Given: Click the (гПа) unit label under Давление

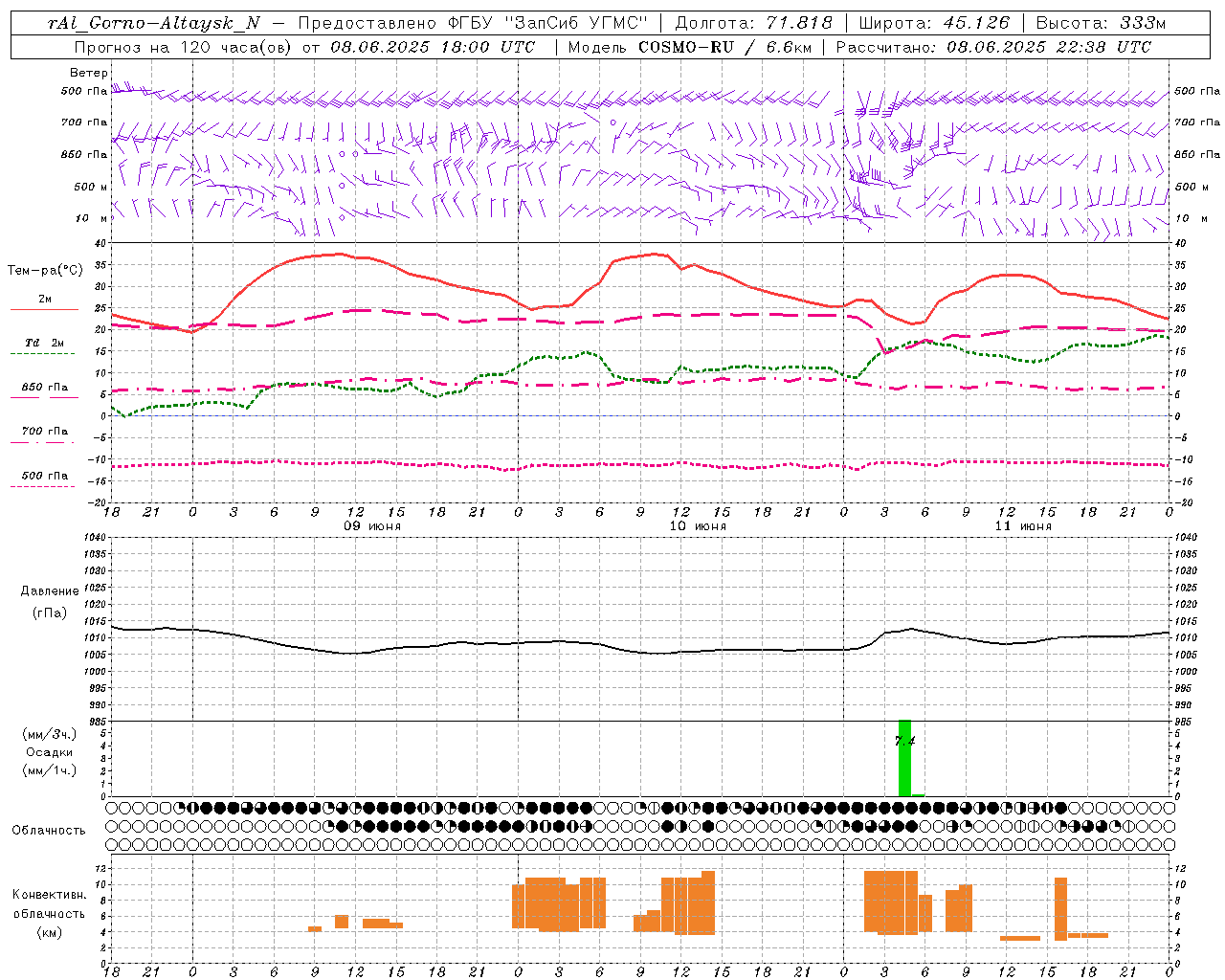Looking at the screenshot, I should (50, 613).
